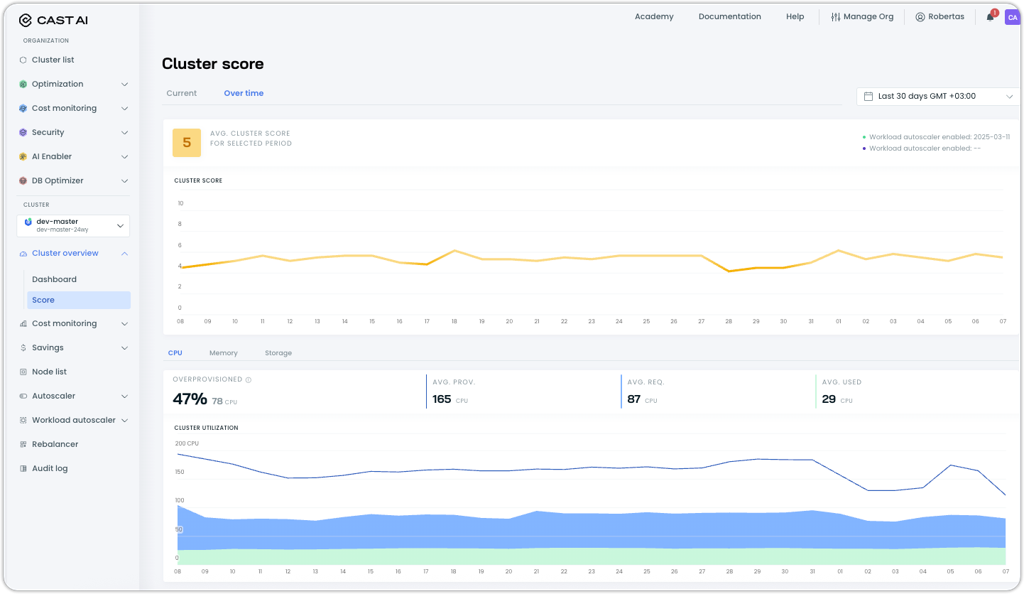This screenshot has width=1024, height=594.
Task: Open the Documentation link
Action: point(729,17)
